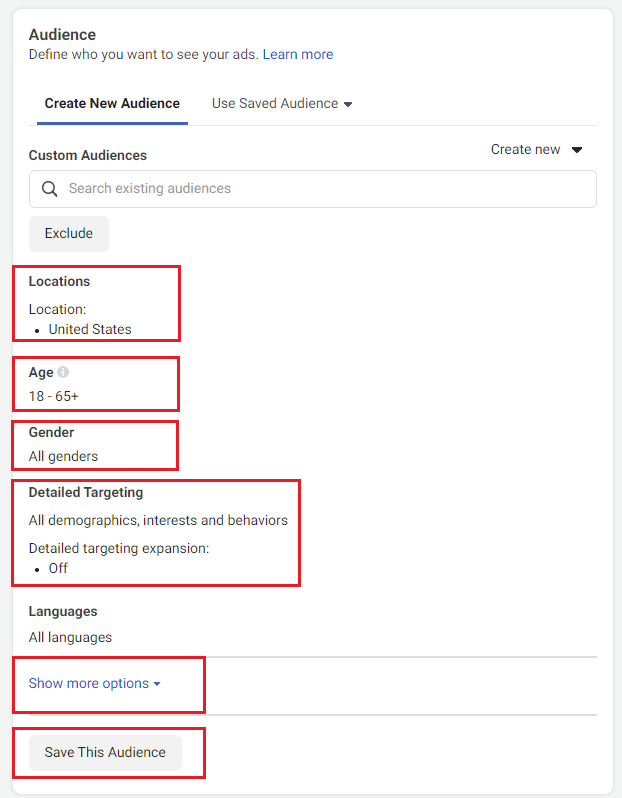Click the All genders value
Image resolution: width=622 pixels, height=798 pixels.
[x=63, y=456]
